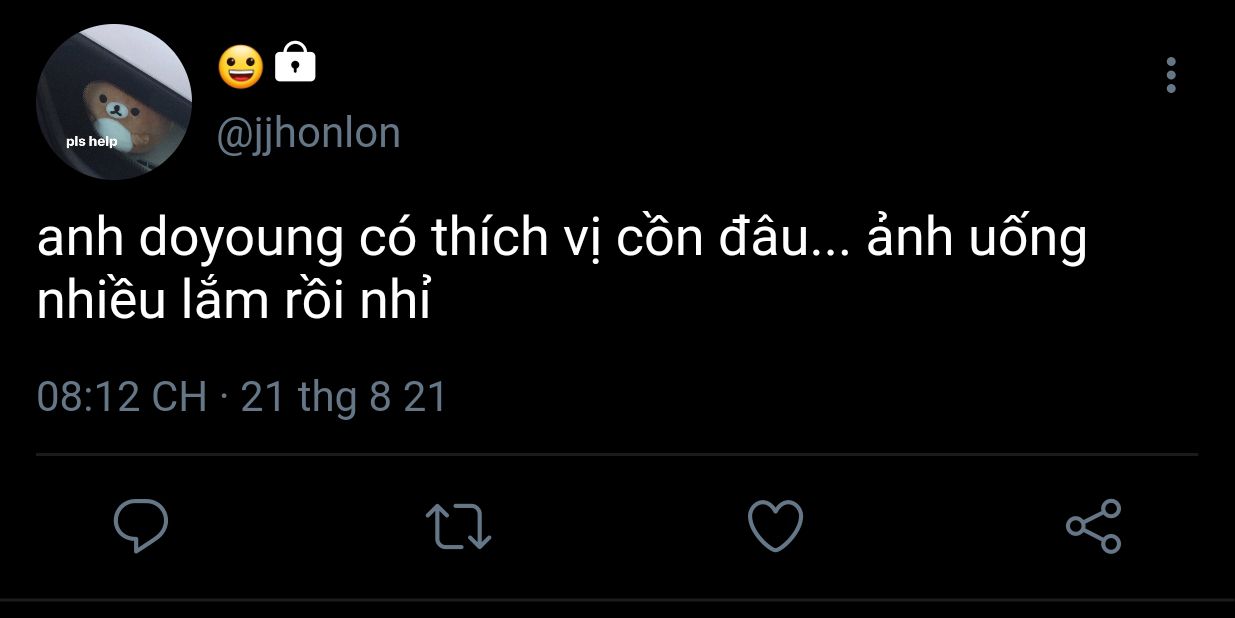Select tweet line starting 'anh doyoung'

562,243
